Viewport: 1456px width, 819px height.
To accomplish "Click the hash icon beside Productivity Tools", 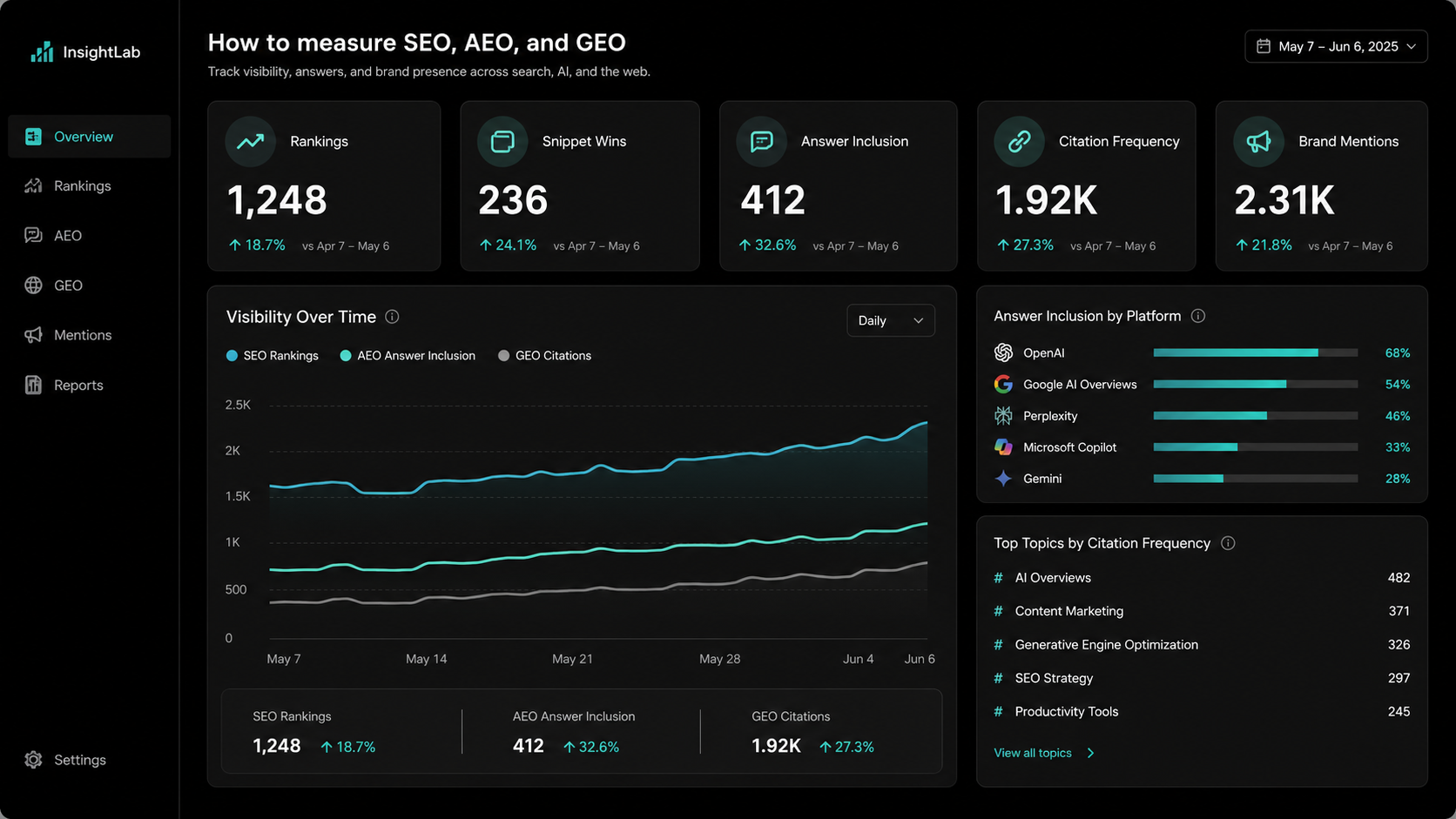I will 998,712.
